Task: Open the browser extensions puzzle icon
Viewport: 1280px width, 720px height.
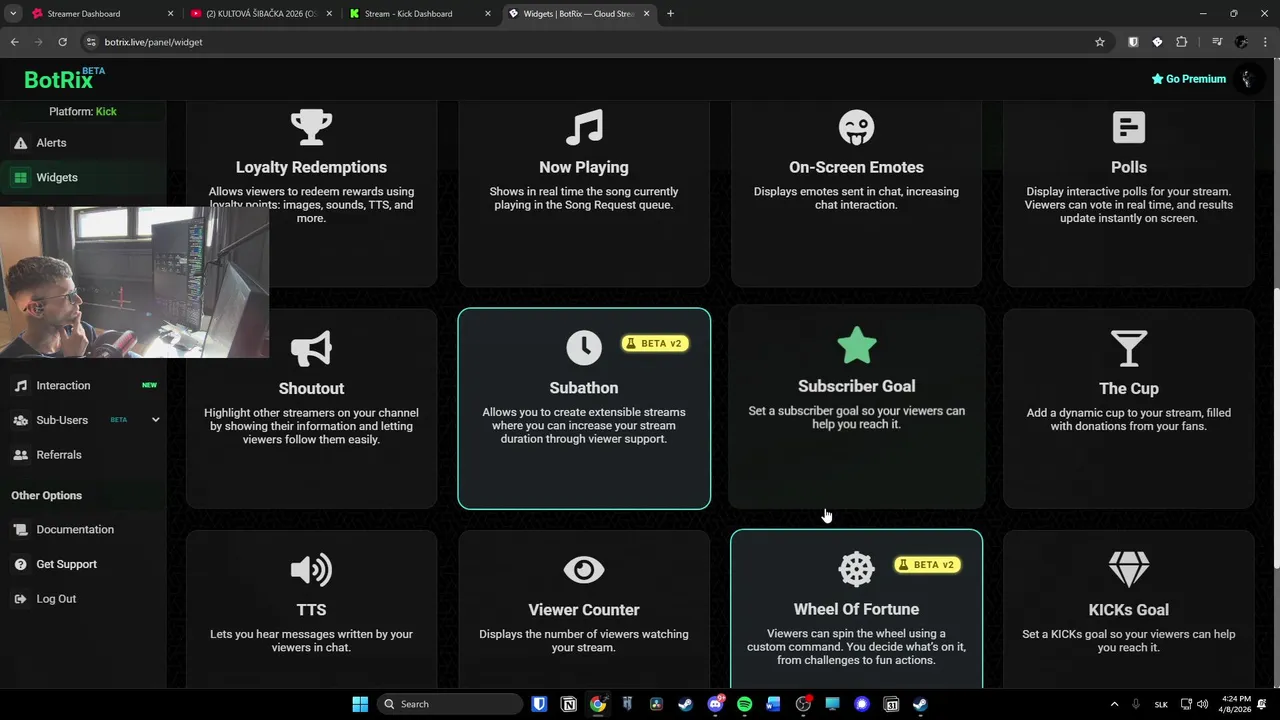Action: click(x=1181, y=42)
